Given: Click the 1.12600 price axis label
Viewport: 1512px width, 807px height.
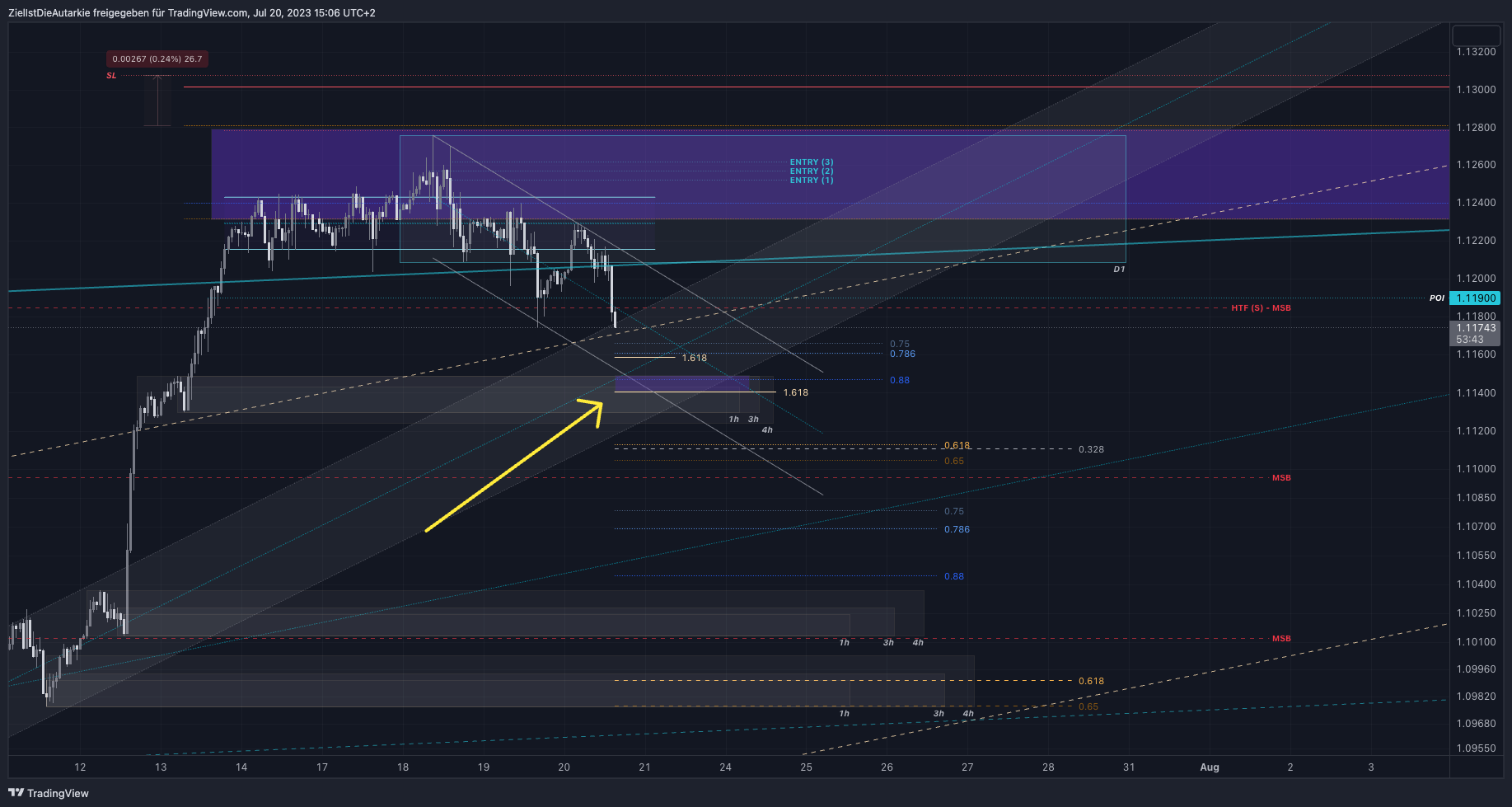Looking at the screenshot, I should 1476,165.
